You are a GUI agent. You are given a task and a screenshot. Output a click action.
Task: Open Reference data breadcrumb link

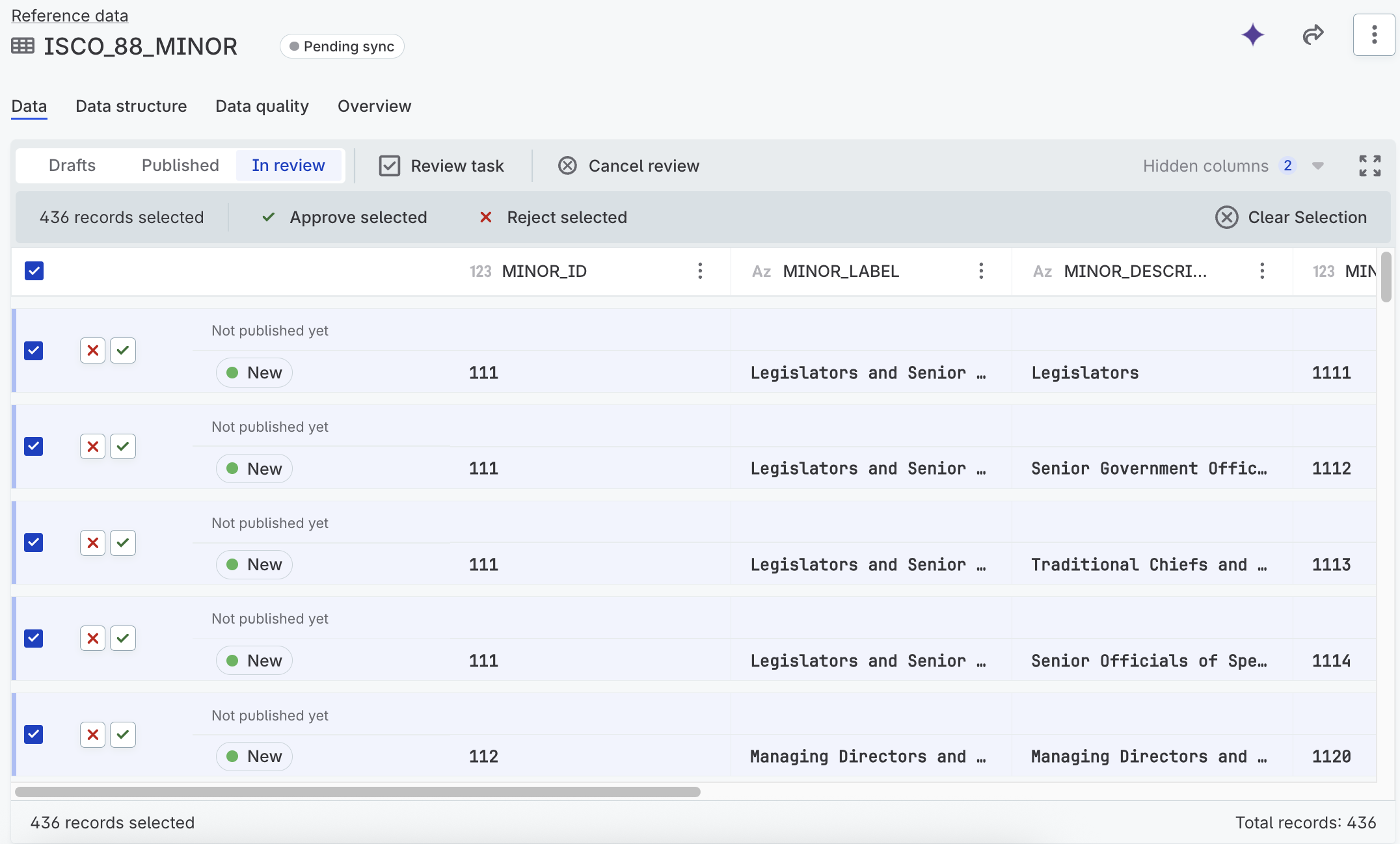click(69, 15)
